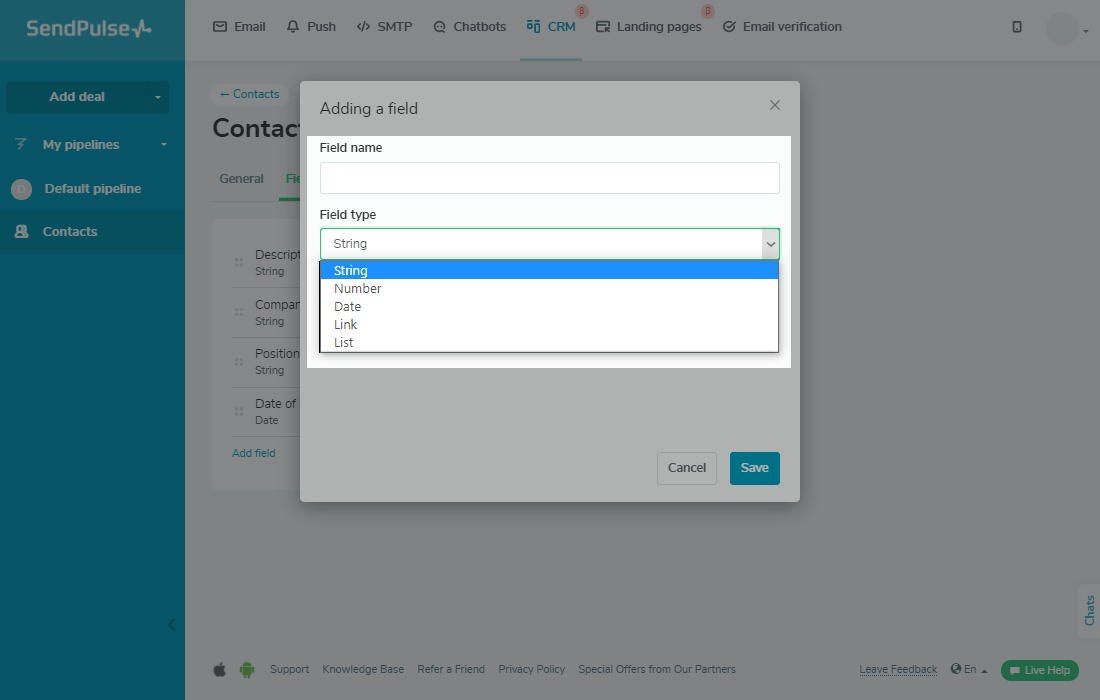
Task: Close the Adding a field dialog
Action: coord(775,105)
